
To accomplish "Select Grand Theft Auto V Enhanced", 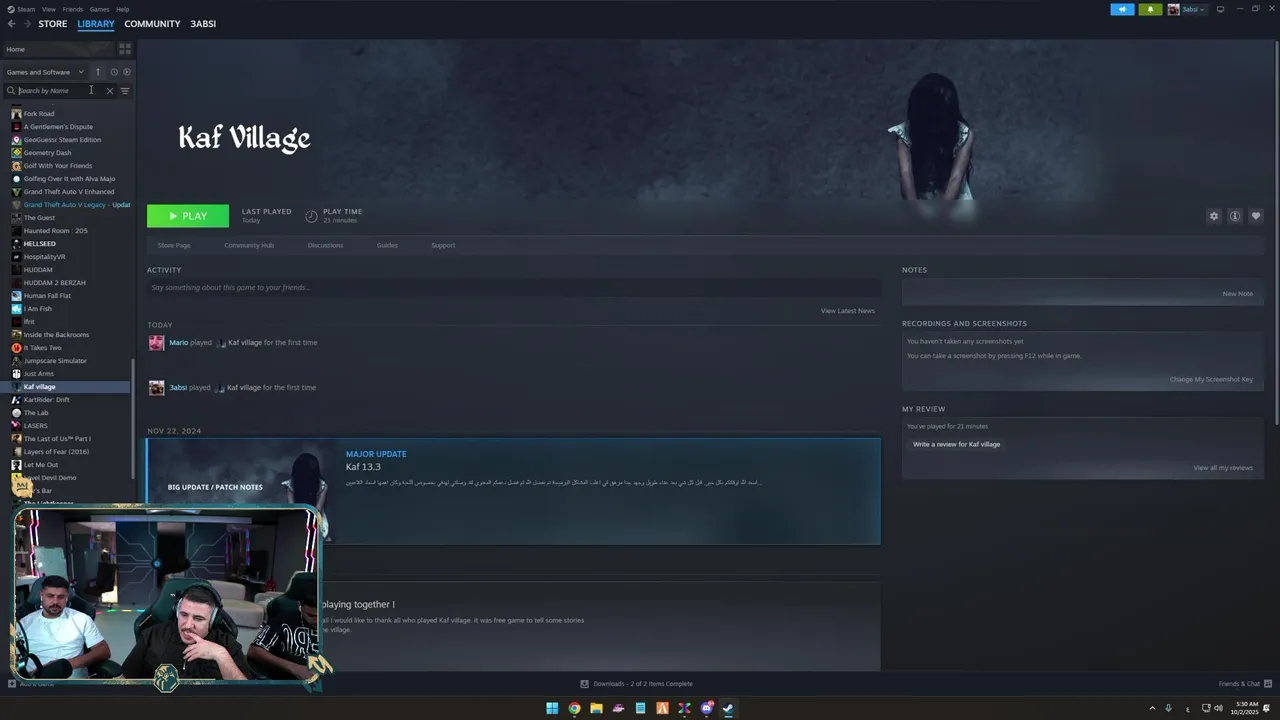I will pos(69,192).
